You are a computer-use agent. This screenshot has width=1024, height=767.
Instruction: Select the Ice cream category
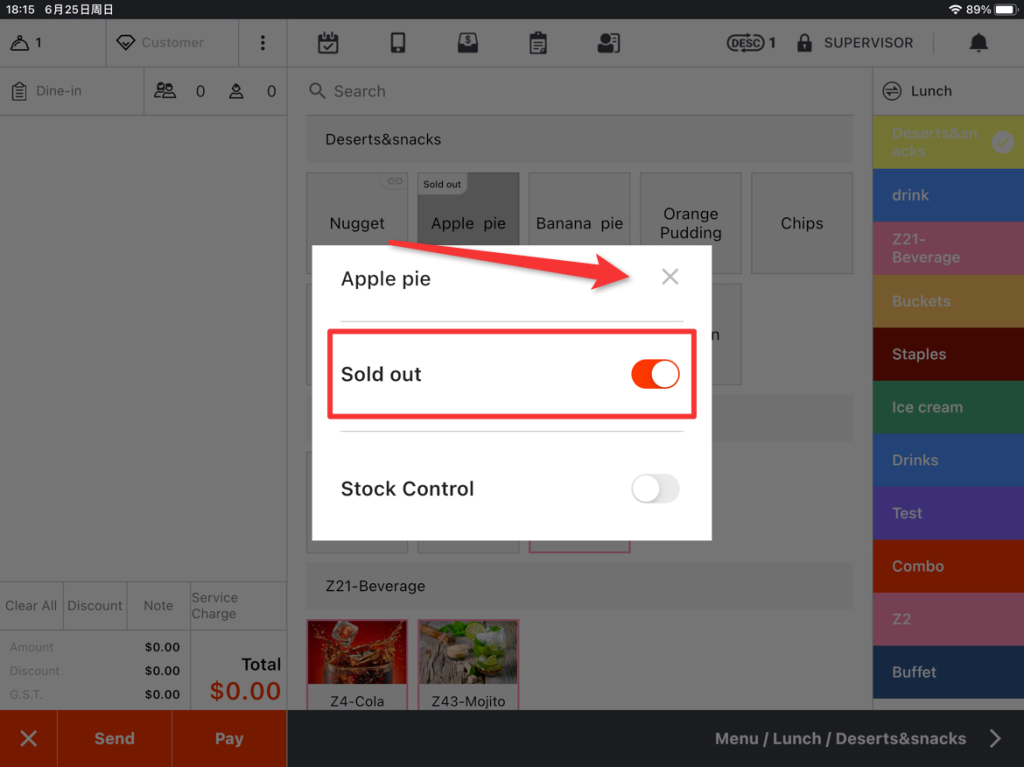tap(947, 407)
